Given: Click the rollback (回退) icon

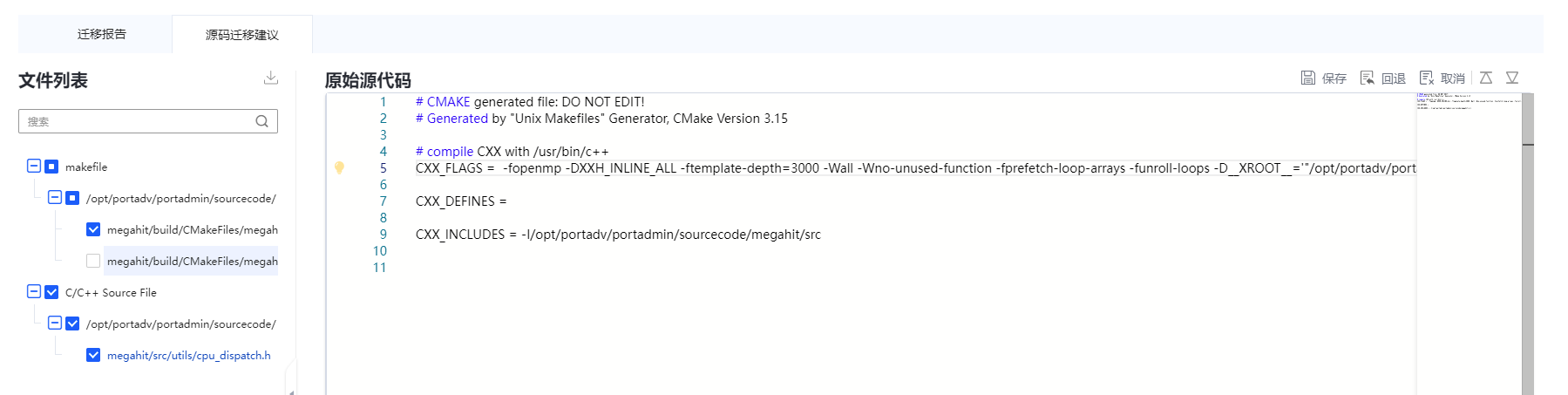Looking at the screenshot, I should (x=1367, y=78).
